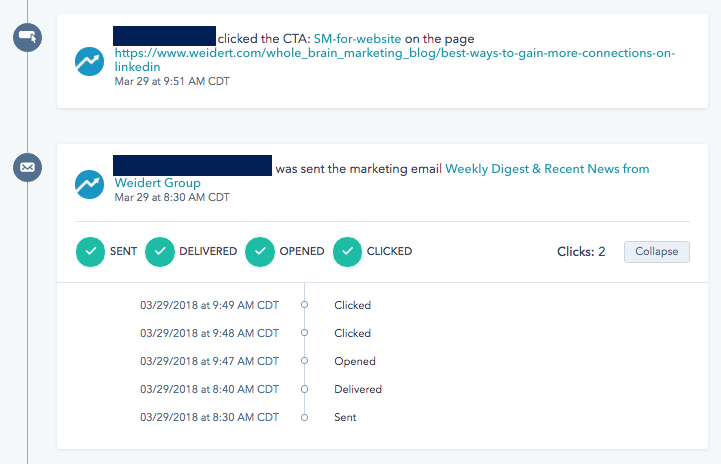721x464 pixels.
Task: Click the redacted contact name in email event
Action: tap(192, 166)
